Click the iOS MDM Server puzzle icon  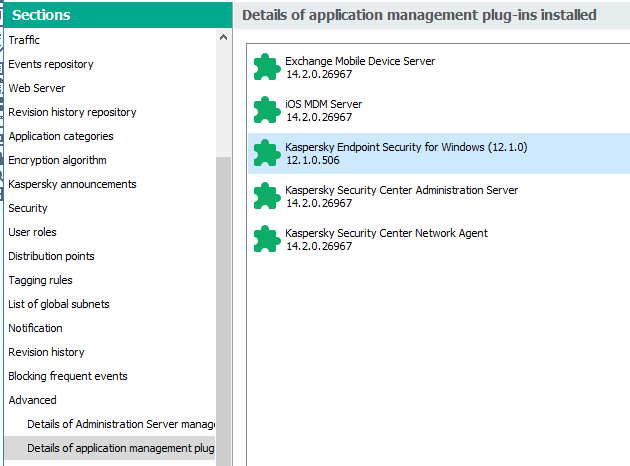(266, 110)
